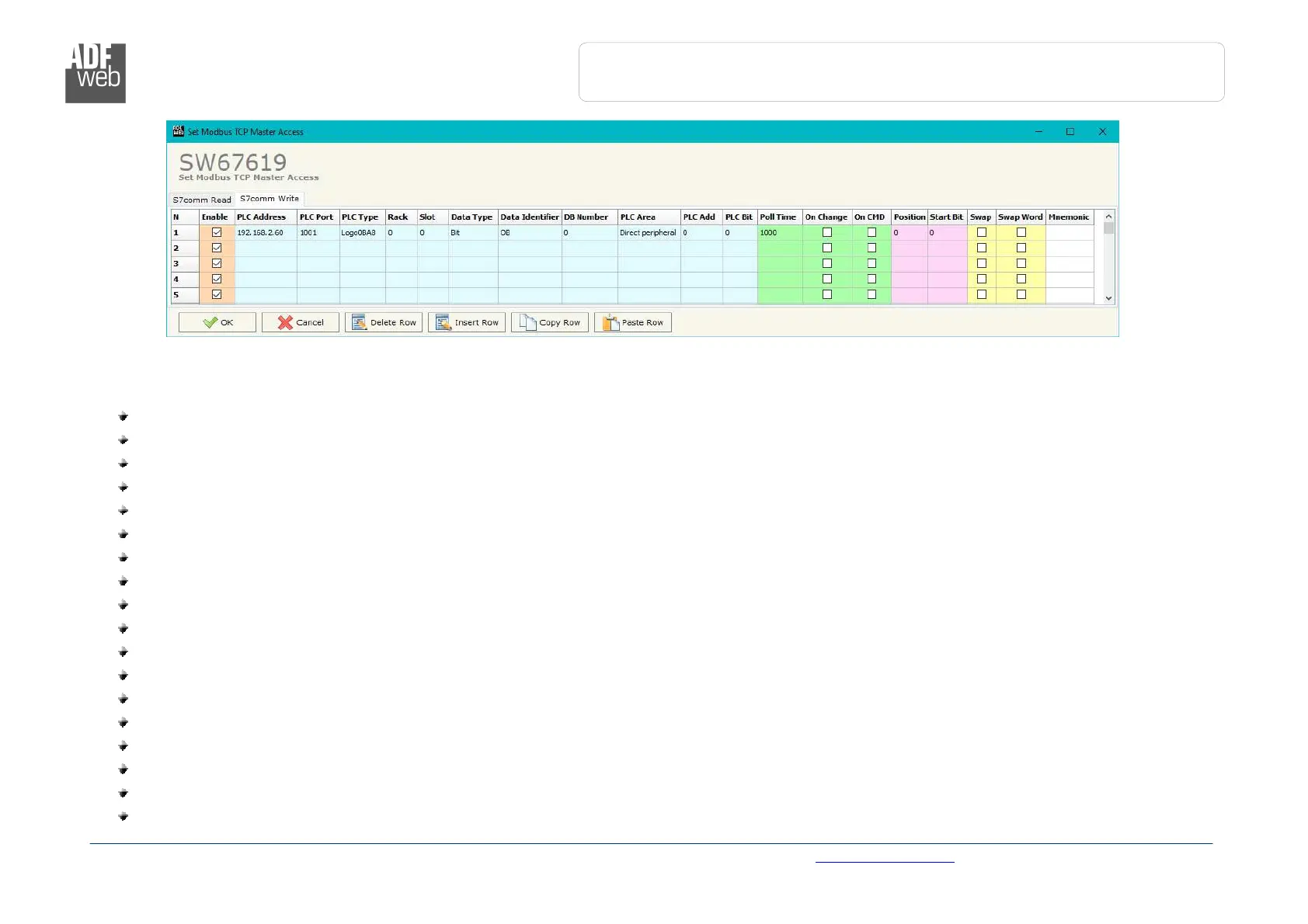Click Position cell in row 1
The height and width of the screenshot is (924, 1308).
click(x=910, y=233)
